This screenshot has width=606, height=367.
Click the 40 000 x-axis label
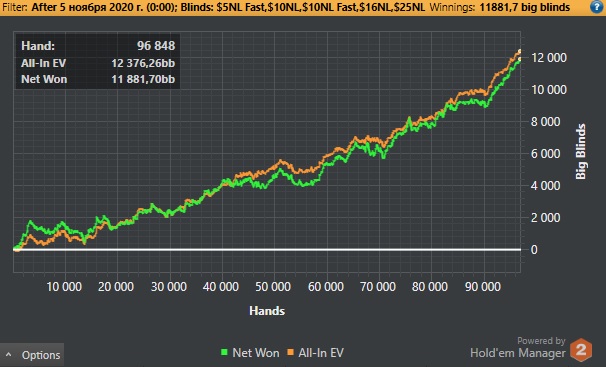coord(221,287)
